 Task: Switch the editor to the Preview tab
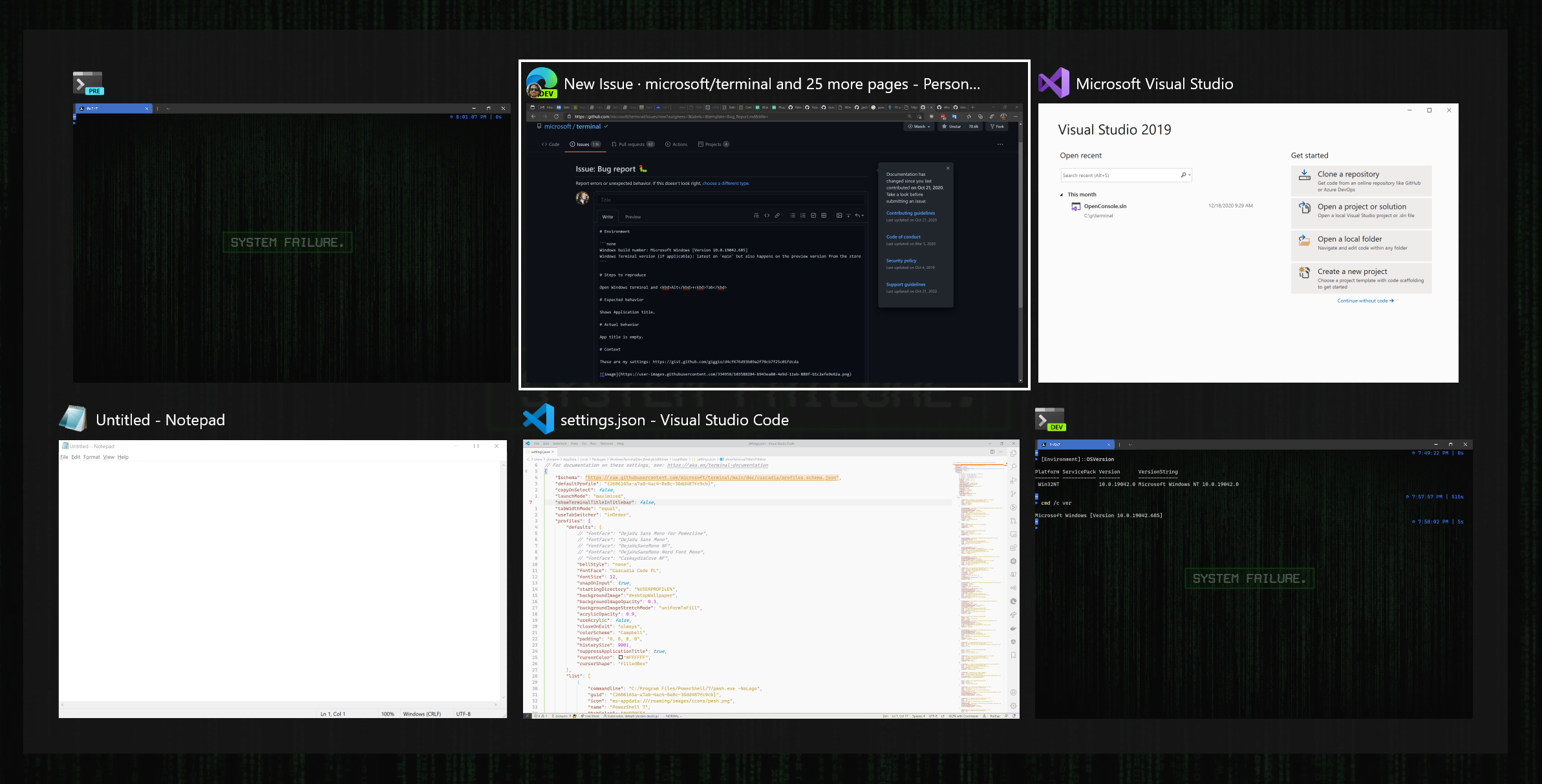(633, 217)
